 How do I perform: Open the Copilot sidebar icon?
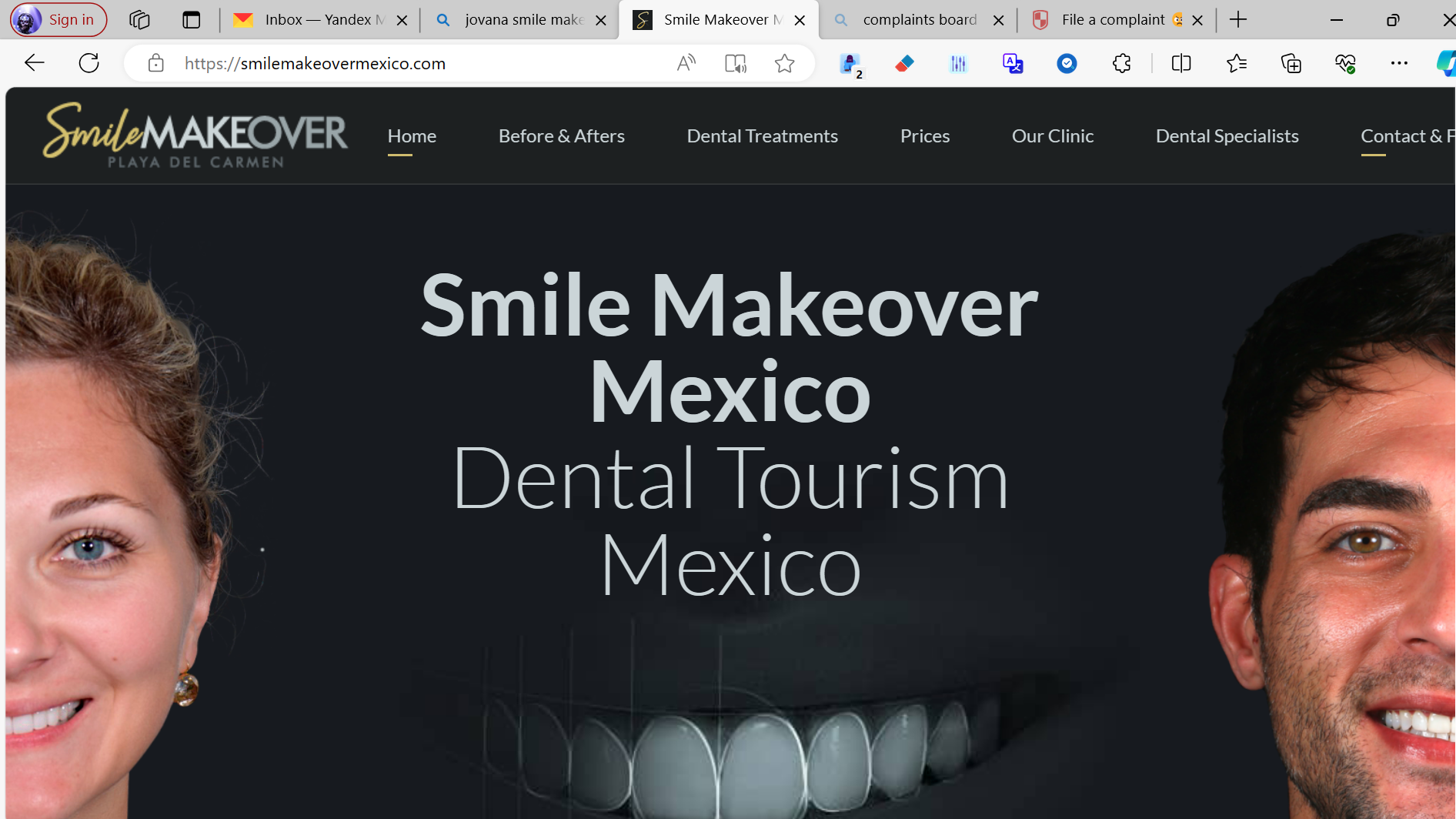click(x=1446, y=63)
